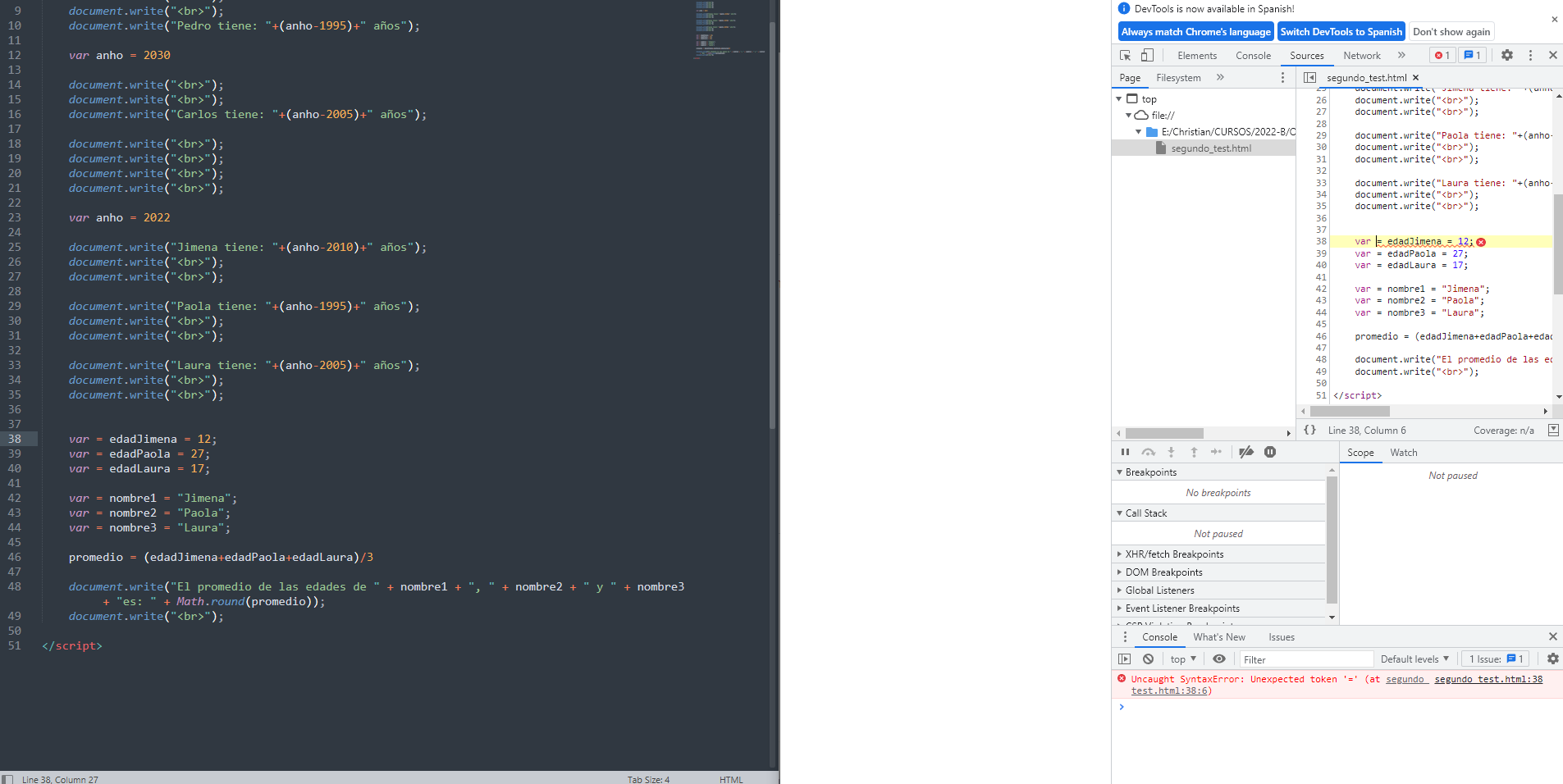Select the Sources panel tab

[x=1307, y=56]
